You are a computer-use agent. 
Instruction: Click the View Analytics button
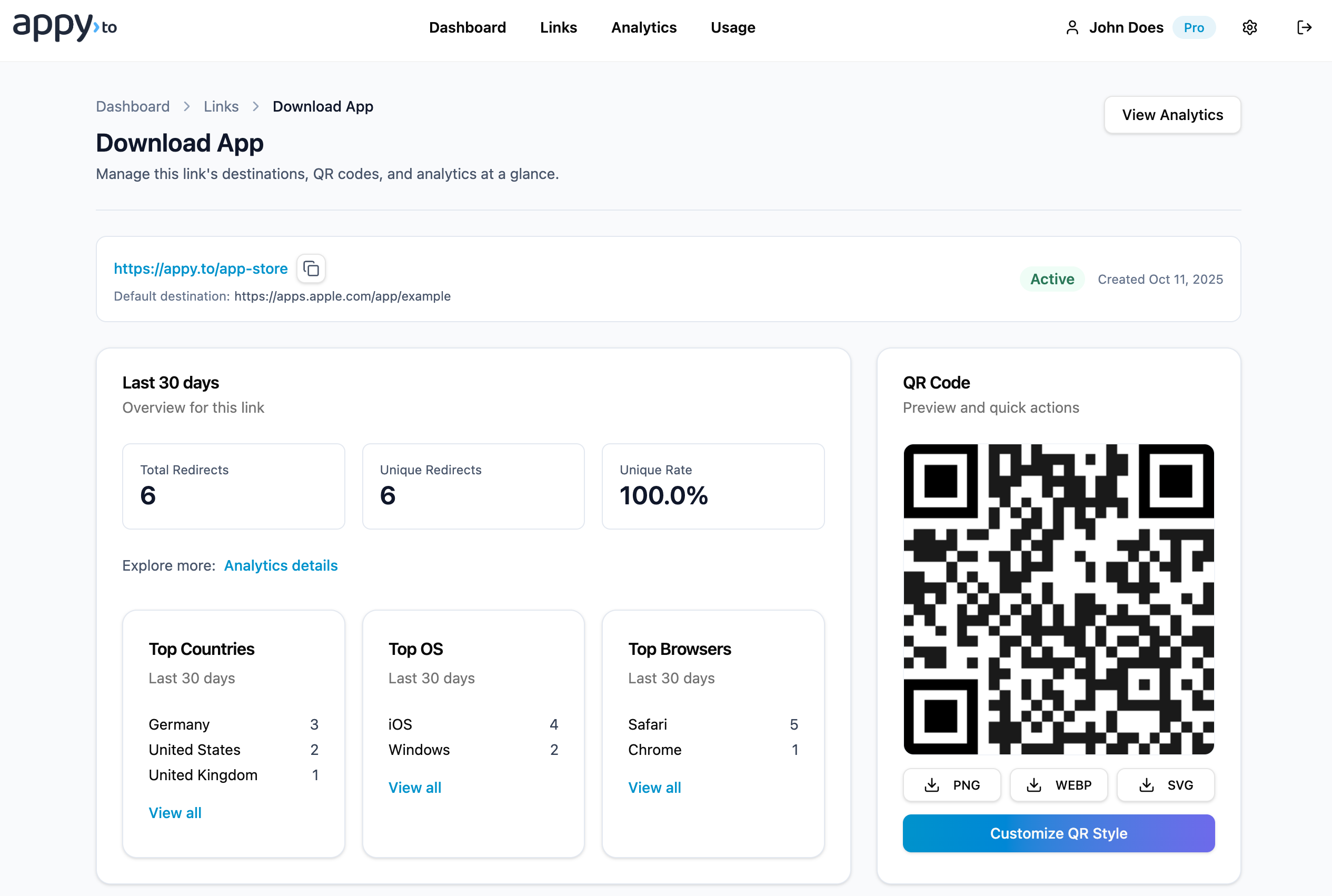pos(1172,115)
